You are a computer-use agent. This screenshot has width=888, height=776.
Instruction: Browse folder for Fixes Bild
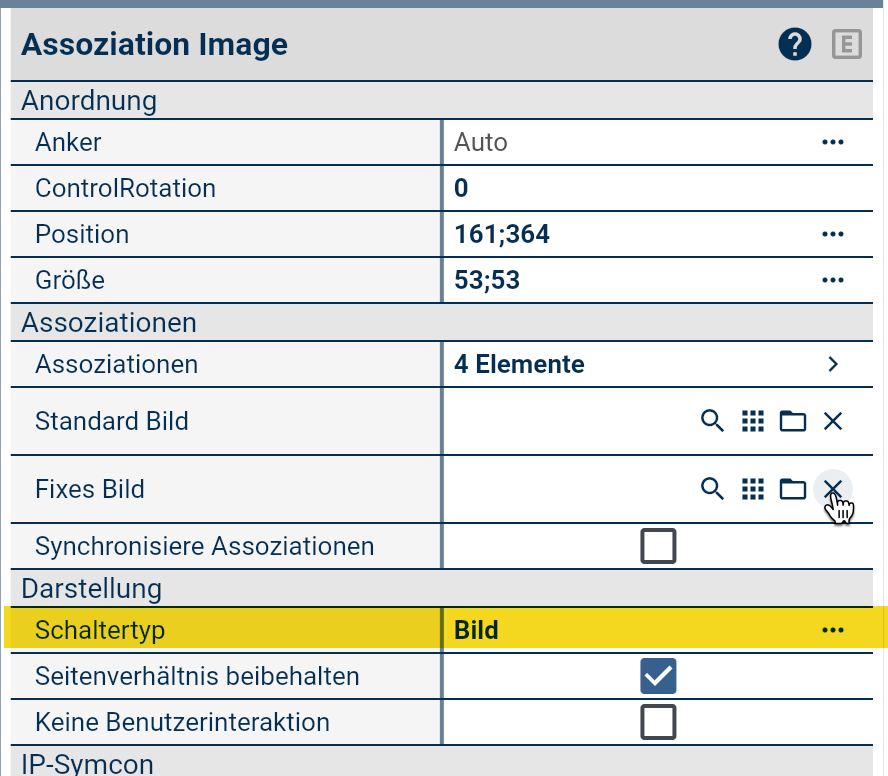pos(793,489)
